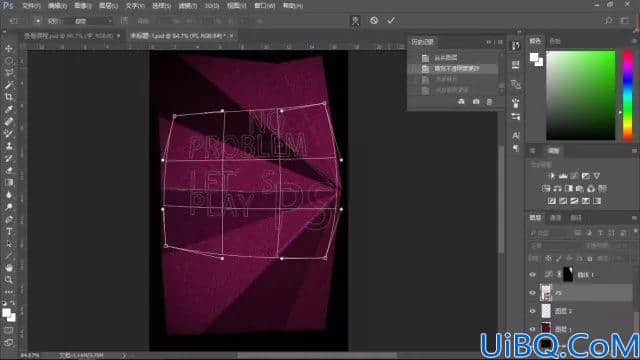This screenshot has height=360, width=640.
Task: Hide the top masked adjustment layer
Action: click(x=532, y=275)
